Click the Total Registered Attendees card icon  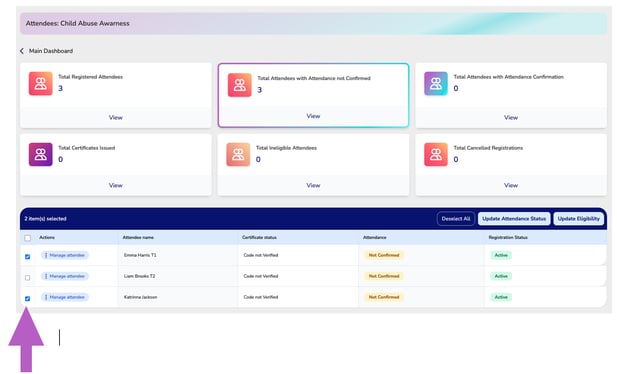[41, 83]
